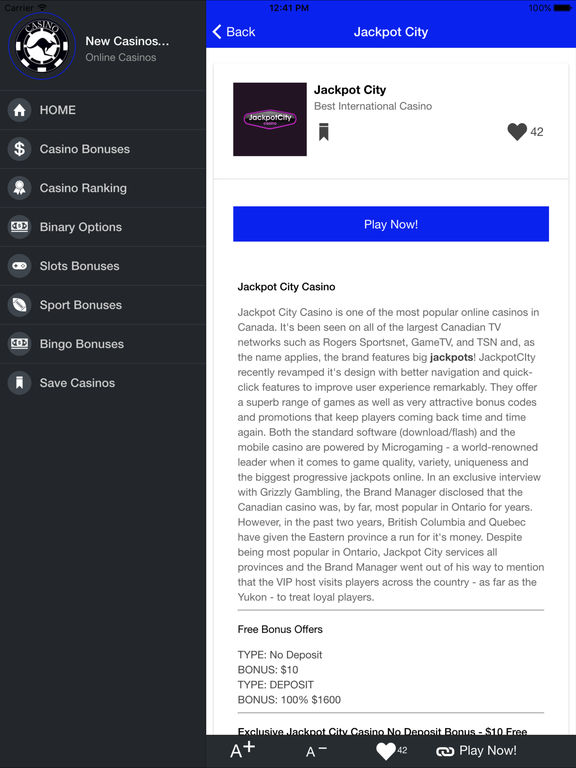Select the bold jackpots link text

click(x=451, y=357)
